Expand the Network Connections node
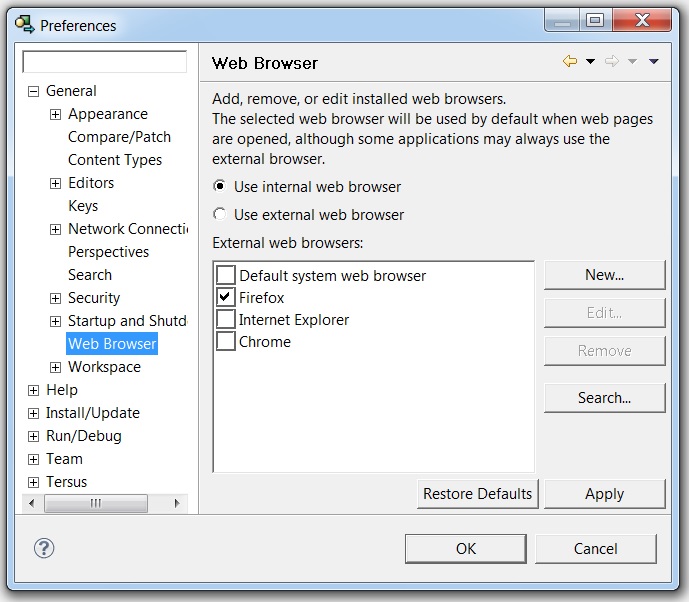Screen dimensions: 689x602 point(55,229)
